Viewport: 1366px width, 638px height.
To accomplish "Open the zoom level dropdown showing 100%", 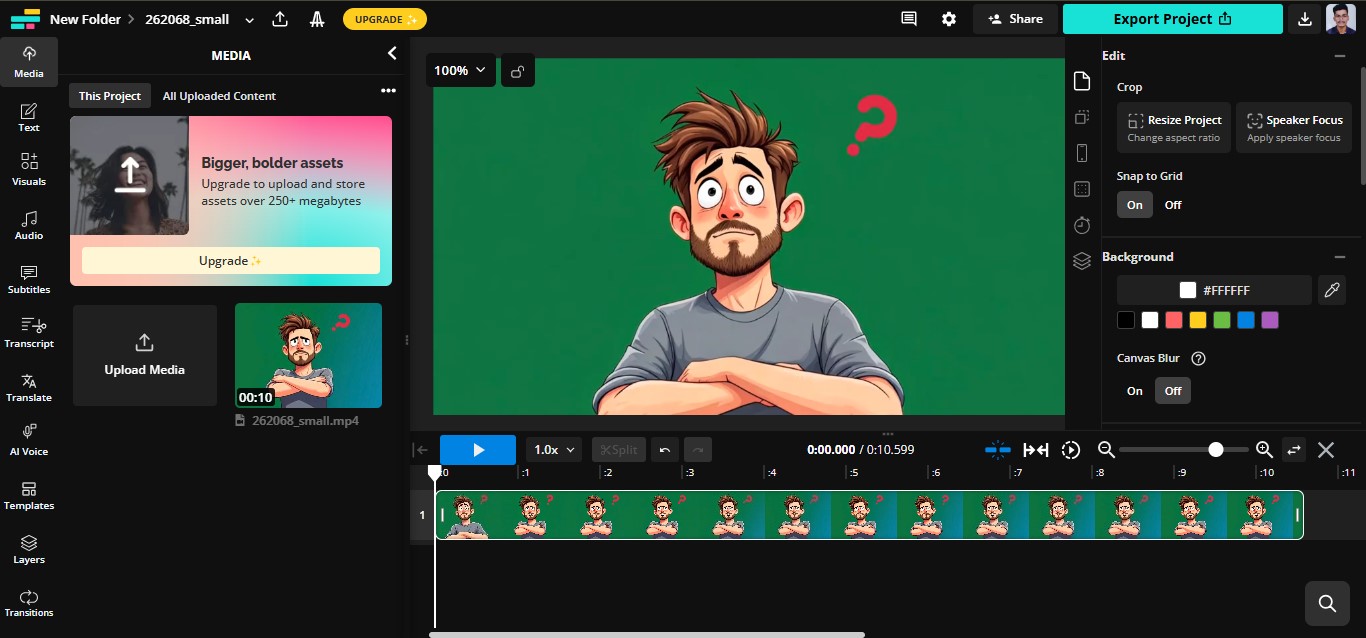I will [459, 70].
